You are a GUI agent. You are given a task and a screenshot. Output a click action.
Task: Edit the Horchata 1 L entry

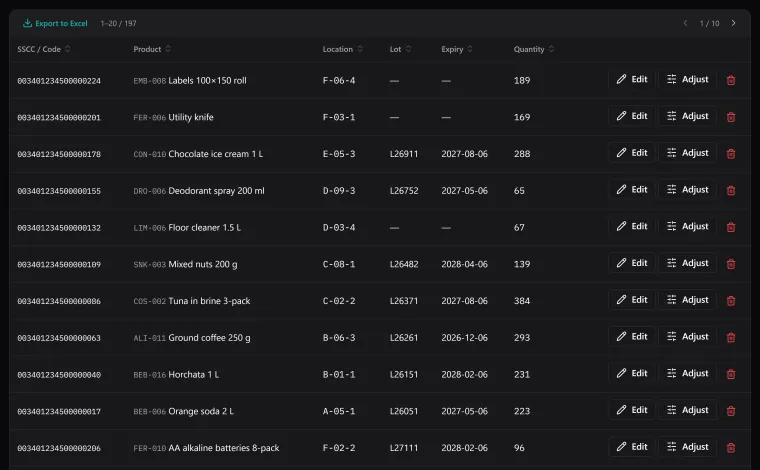click(x=632, y=374)
